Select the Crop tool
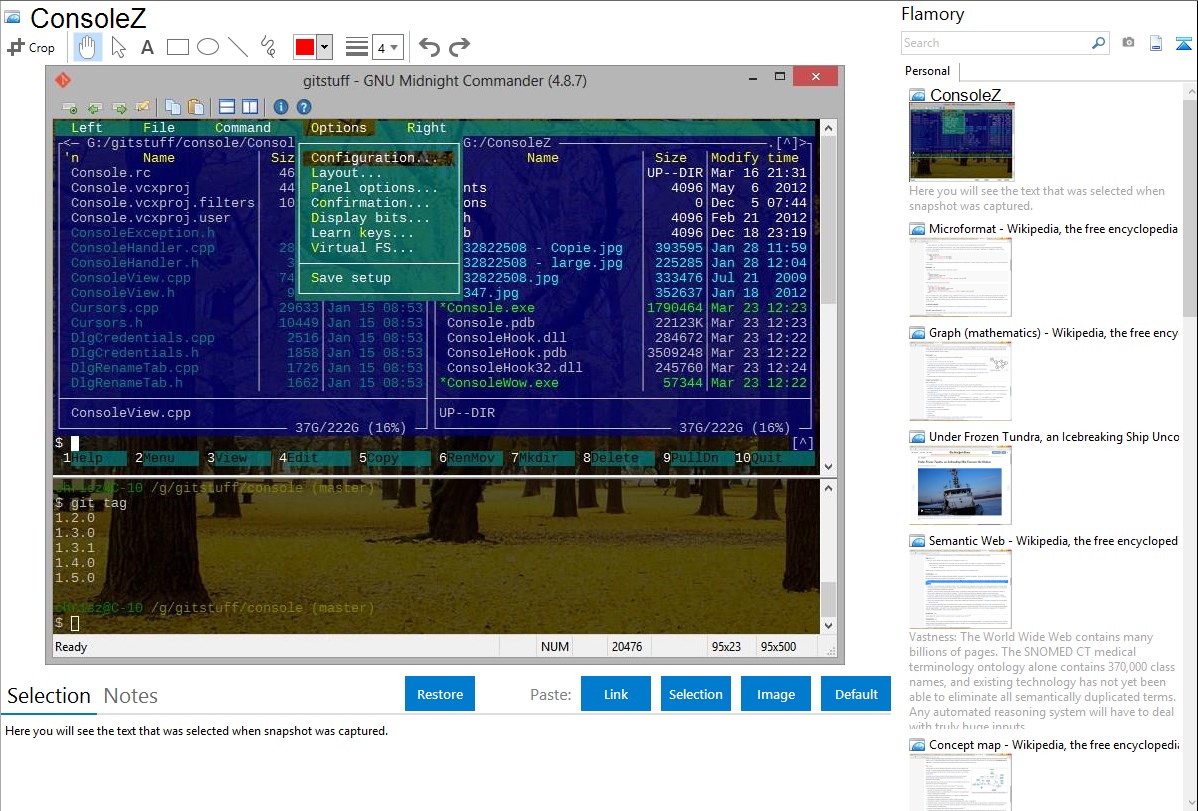This screenshot has height=811, width=1198. (31, 47)
